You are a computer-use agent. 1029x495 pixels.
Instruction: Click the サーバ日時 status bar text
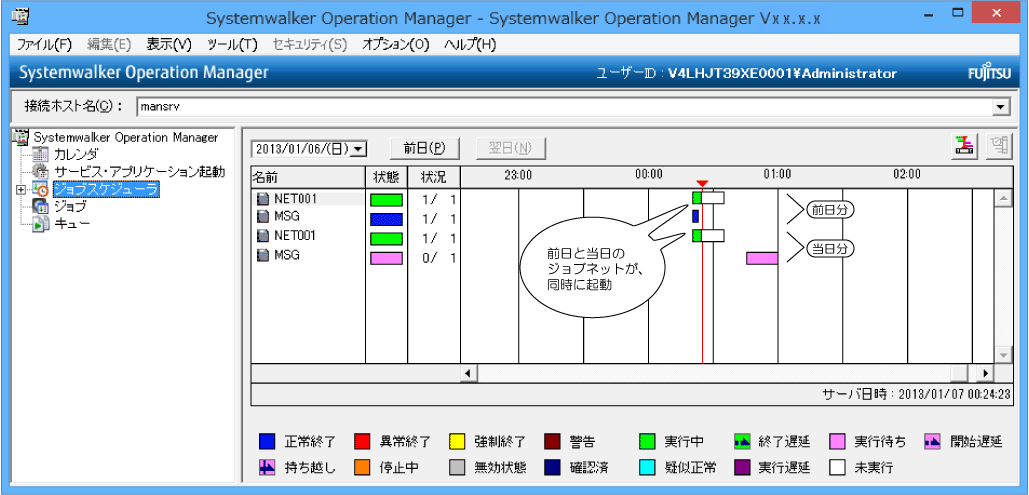[916, 395]
